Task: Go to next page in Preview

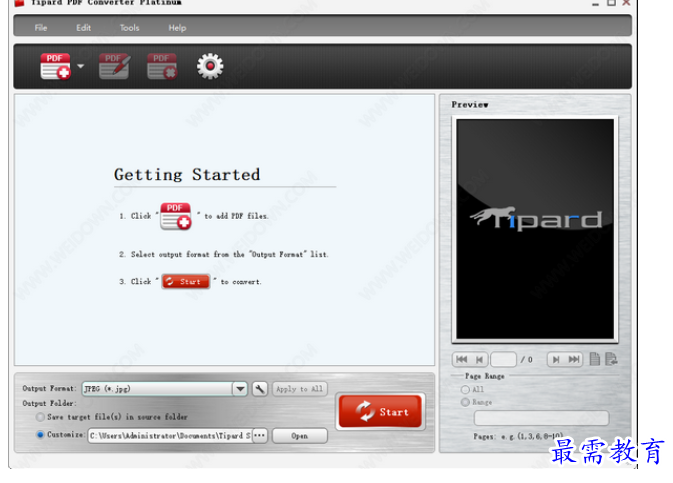Action: point(556,359)
